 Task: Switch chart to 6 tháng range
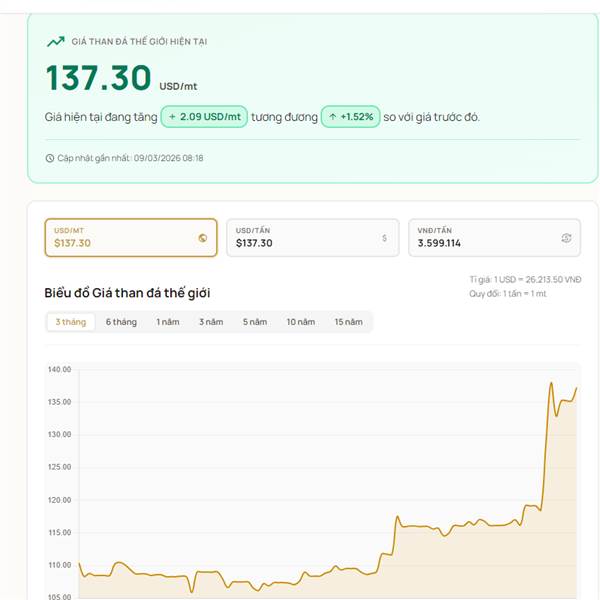point(121,322)
